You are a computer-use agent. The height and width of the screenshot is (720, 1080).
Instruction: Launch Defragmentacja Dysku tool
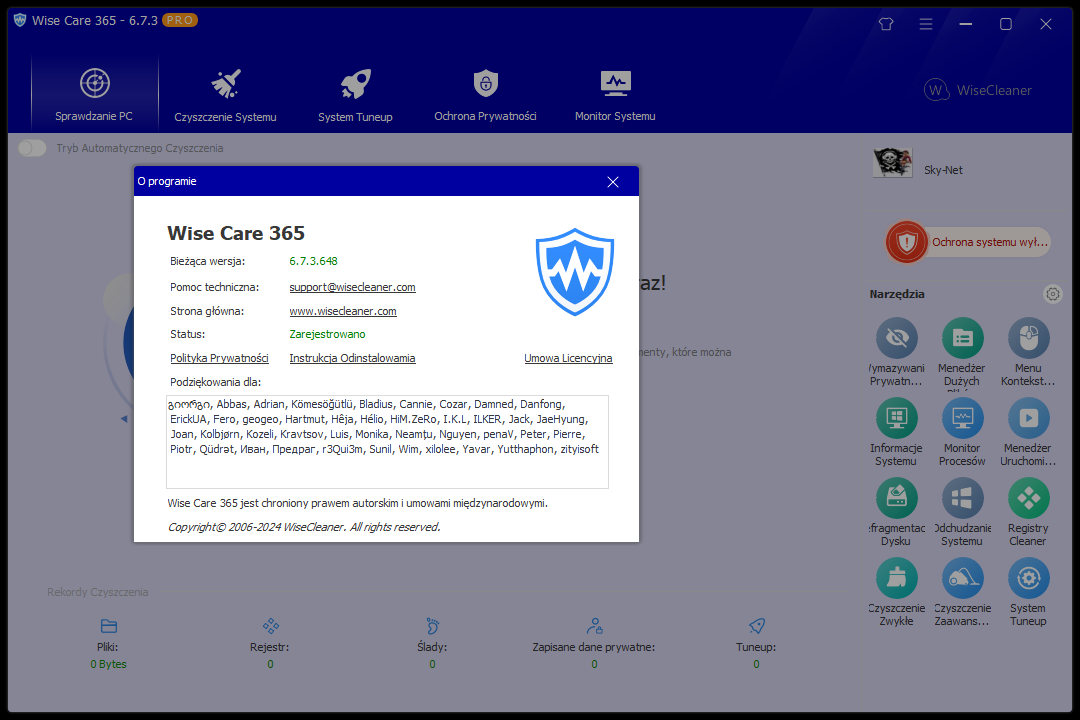tap(896, 512)
